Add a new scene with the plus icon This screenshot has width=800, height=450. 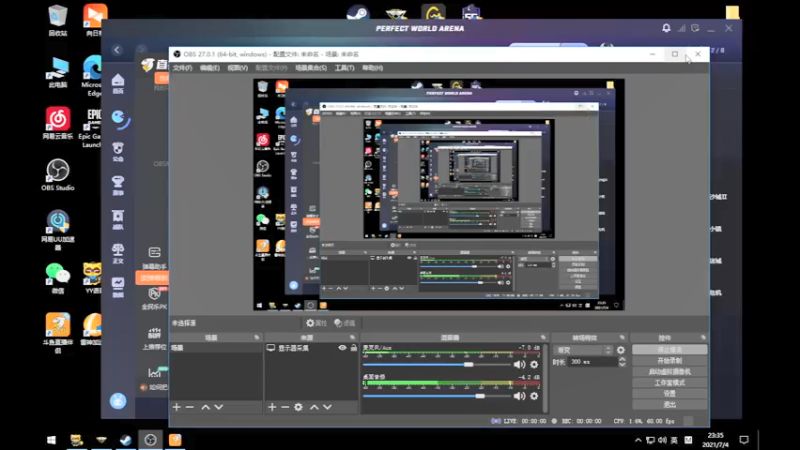[177, 407]
